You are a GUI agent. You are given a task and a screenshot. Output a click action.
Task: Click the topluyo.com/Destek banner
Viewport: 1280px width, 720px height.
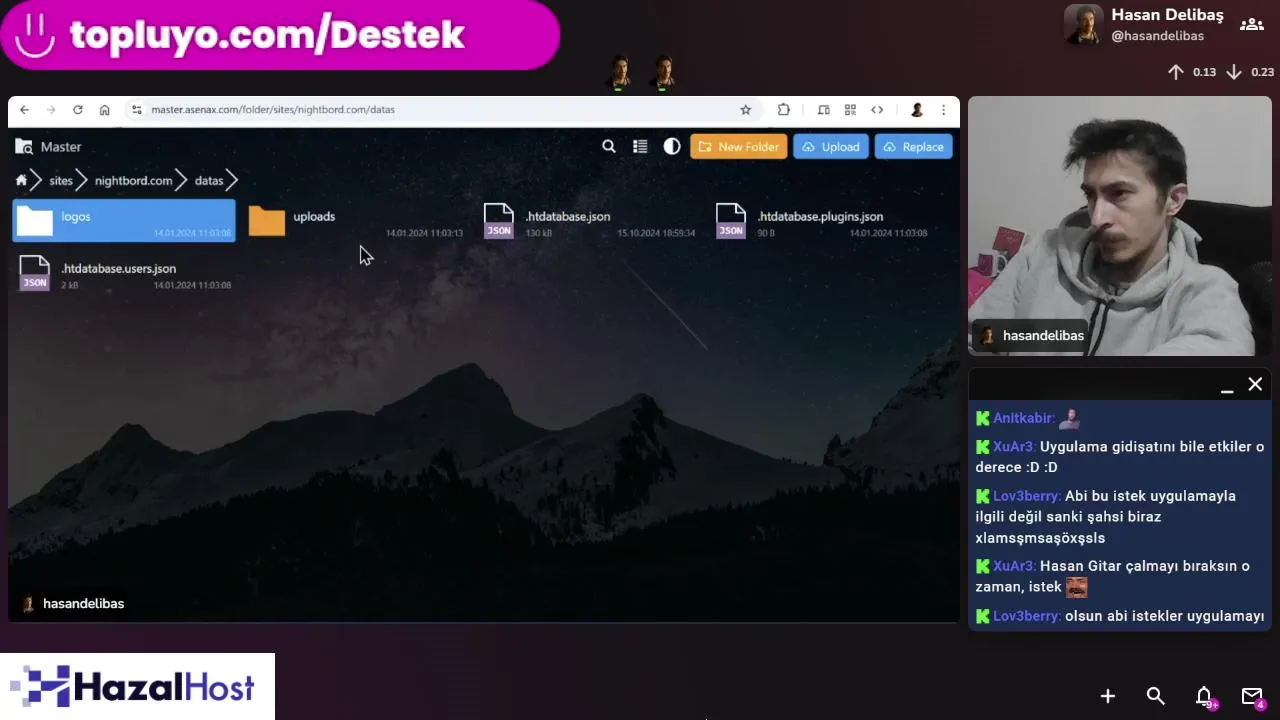click(x=280, y=35)
